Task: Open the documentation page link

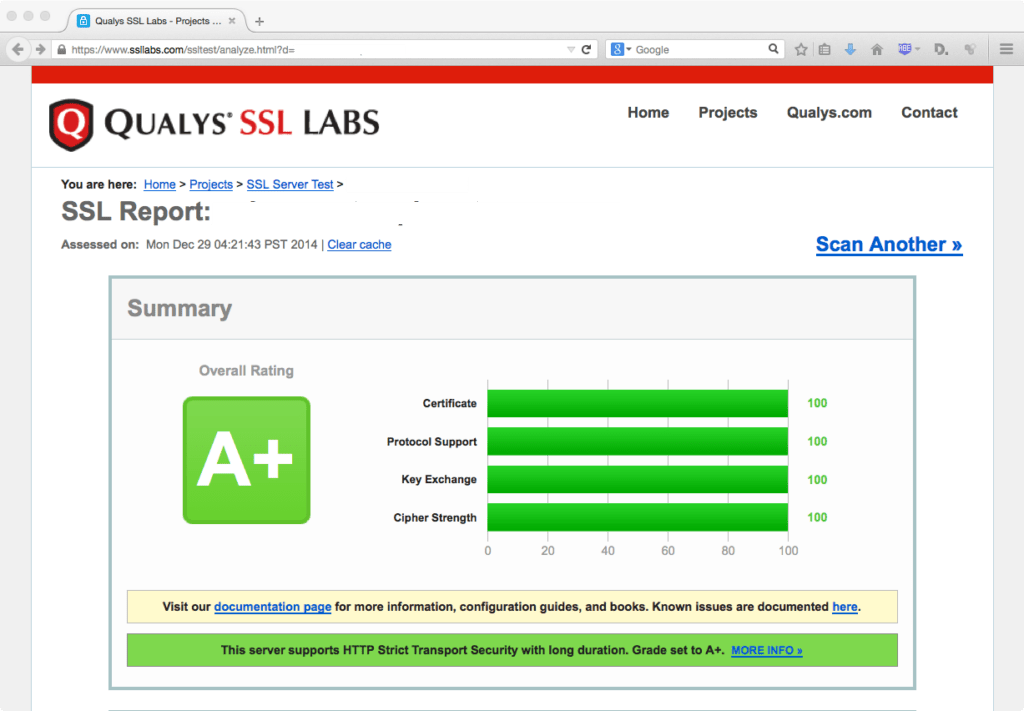Action: 272,606
